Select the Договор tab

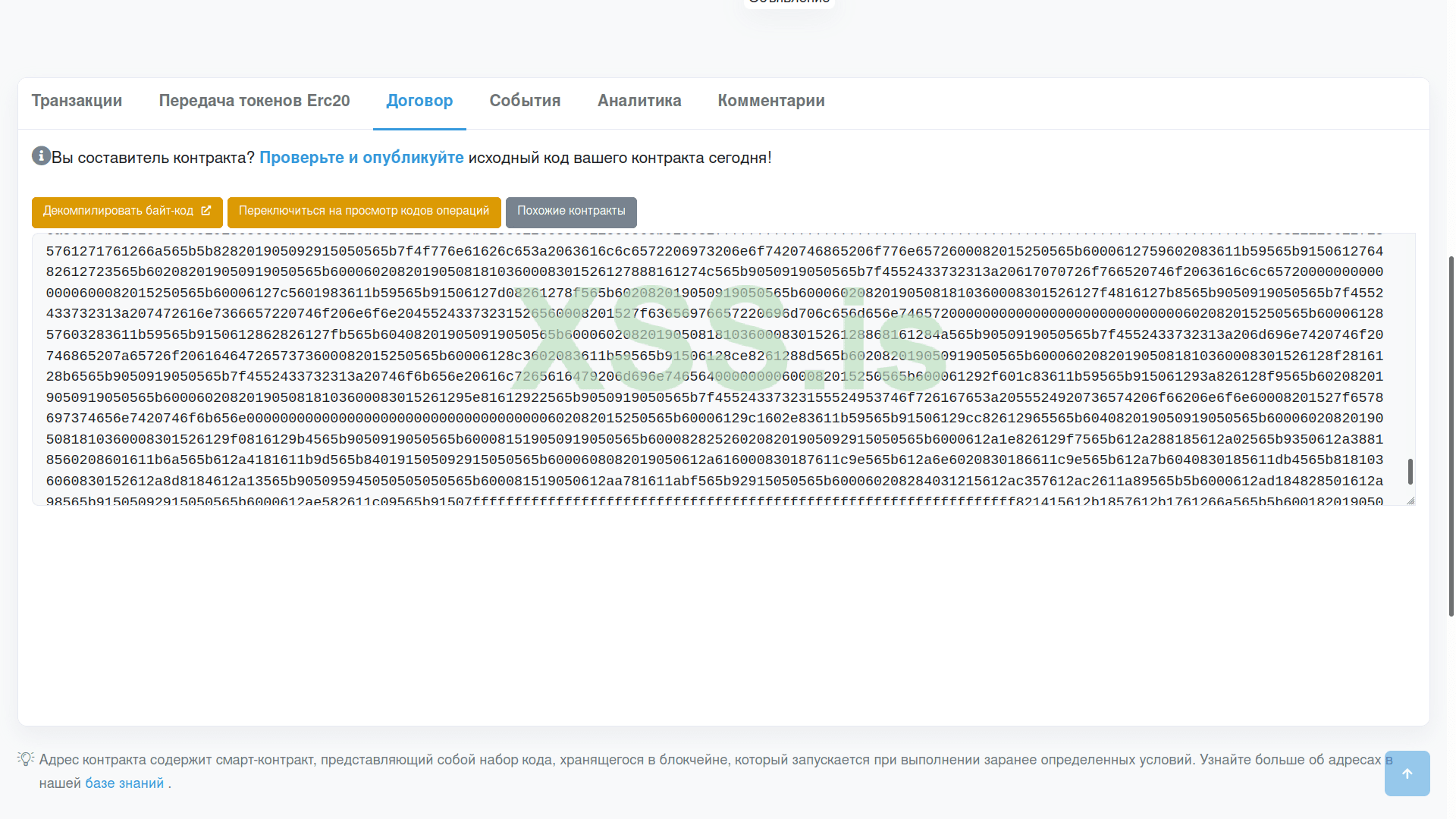click(419, 101)
